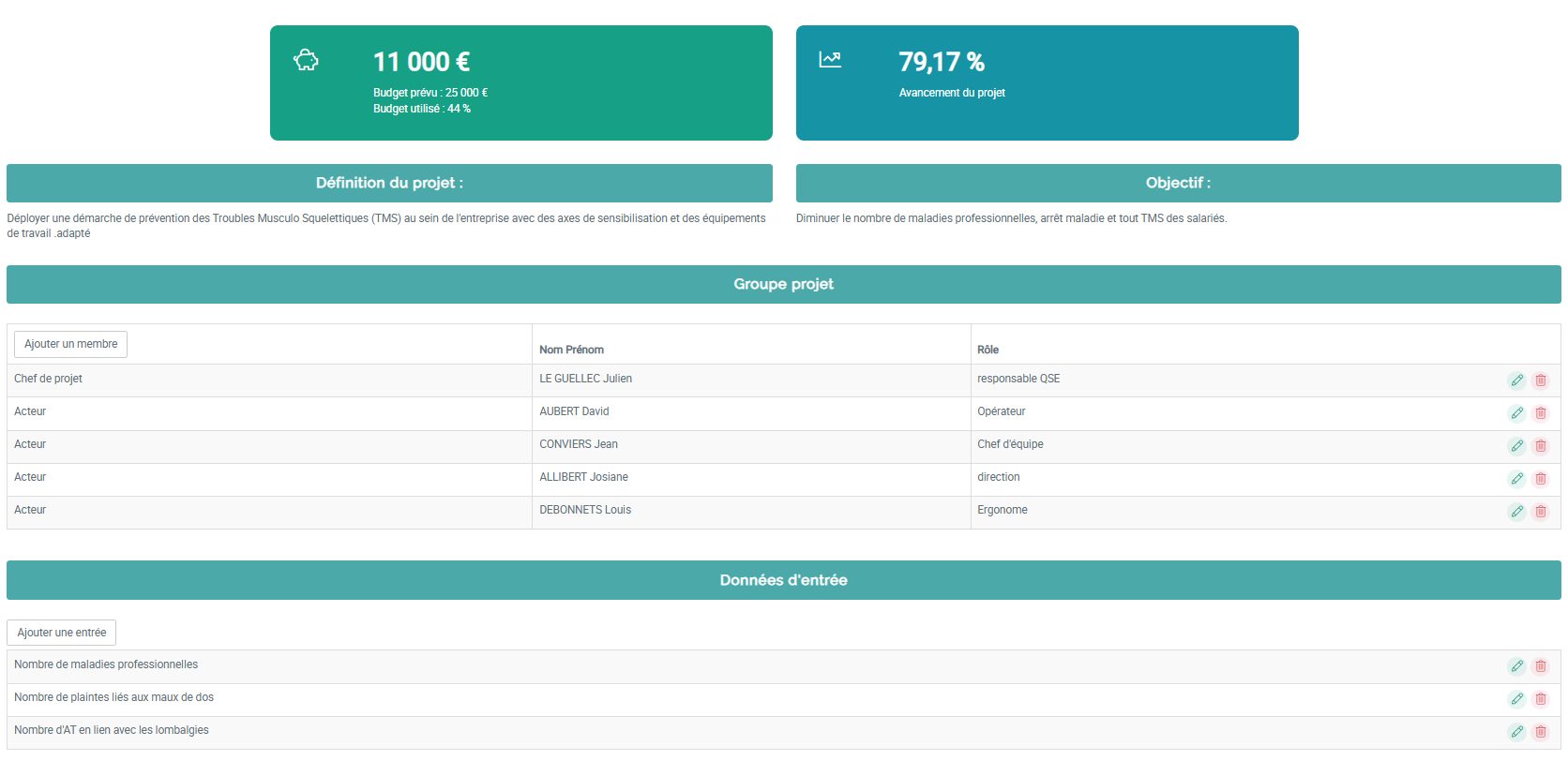Click the 'Rôle' column header

988,350
